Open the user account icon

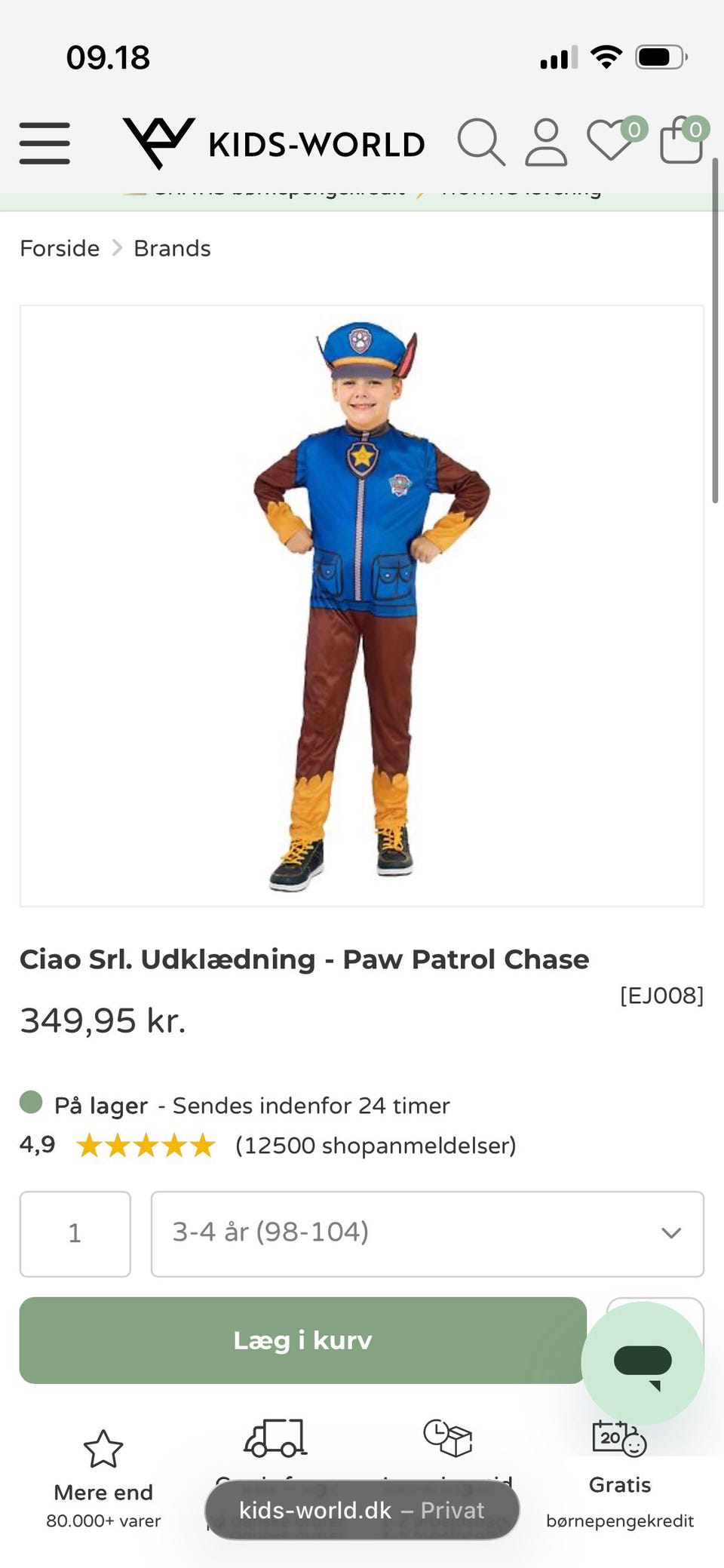tap(546, 142)
